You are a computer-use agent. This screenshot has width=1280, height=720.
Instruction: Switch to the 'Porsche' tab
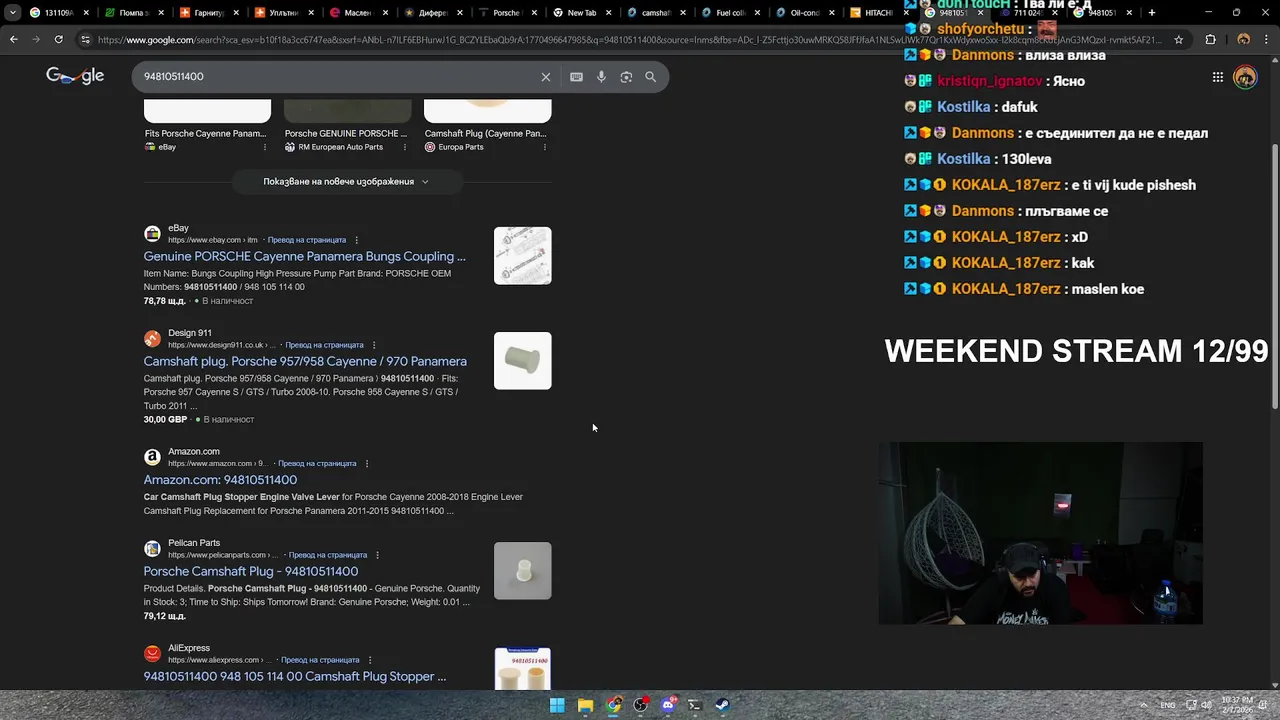[506, 13]
